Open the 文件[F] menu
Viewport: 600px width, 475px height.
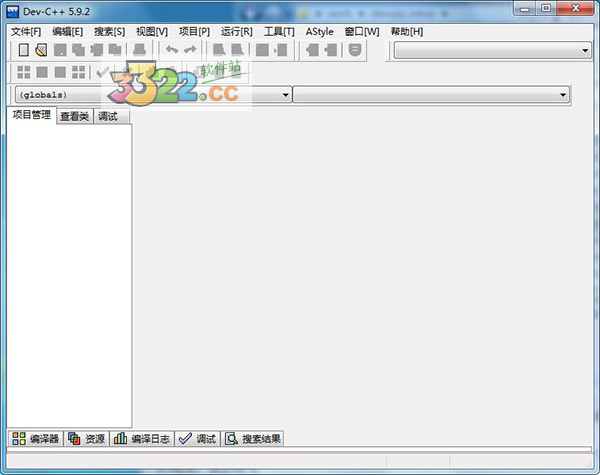click(x=26, y=32)
